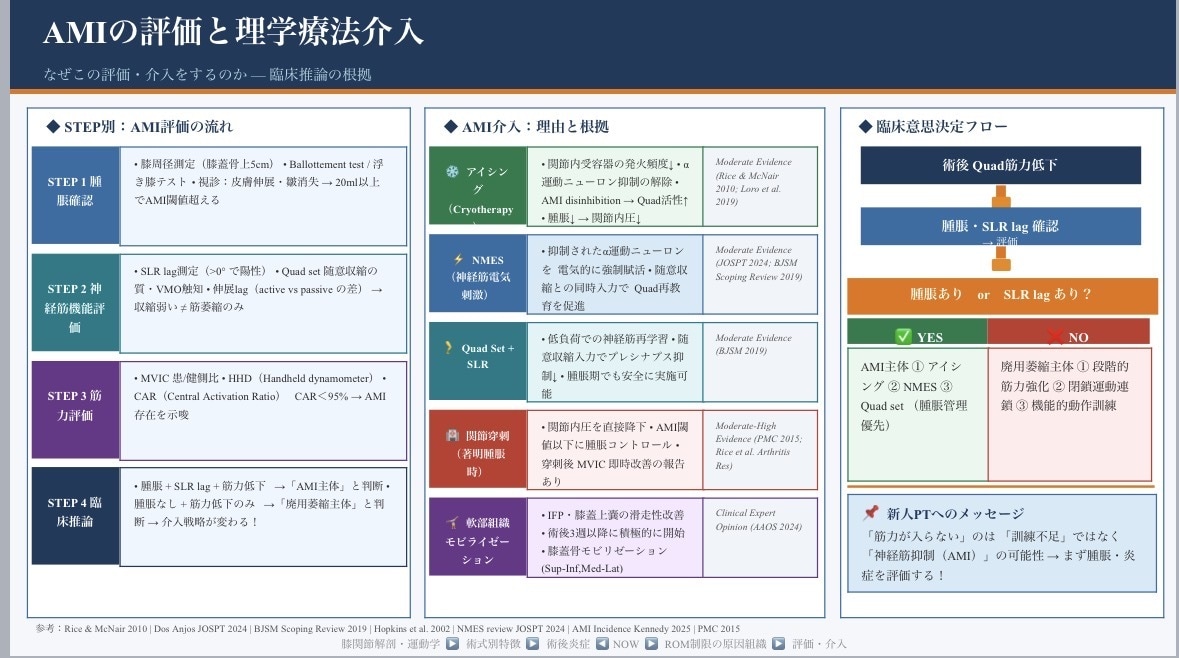This screenshot has height=658, width=1179.
Task: Click the なぜこの評価・介入をするのか subtitle
Action: coord(208,74)
